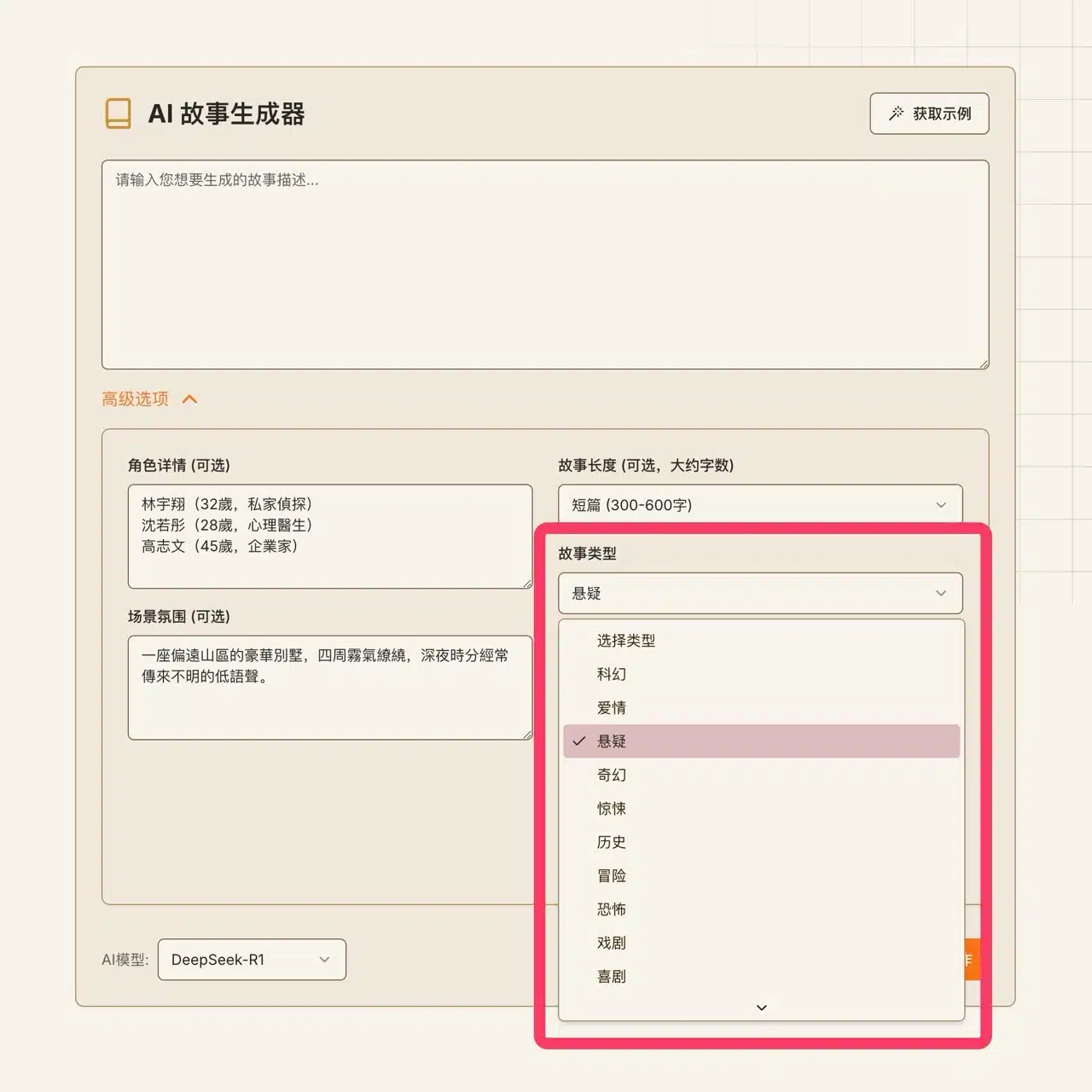The height and width of the screenshot is (1092, 1092).
Task: Choose 惊悚 story type
Action: pos(612,809)
